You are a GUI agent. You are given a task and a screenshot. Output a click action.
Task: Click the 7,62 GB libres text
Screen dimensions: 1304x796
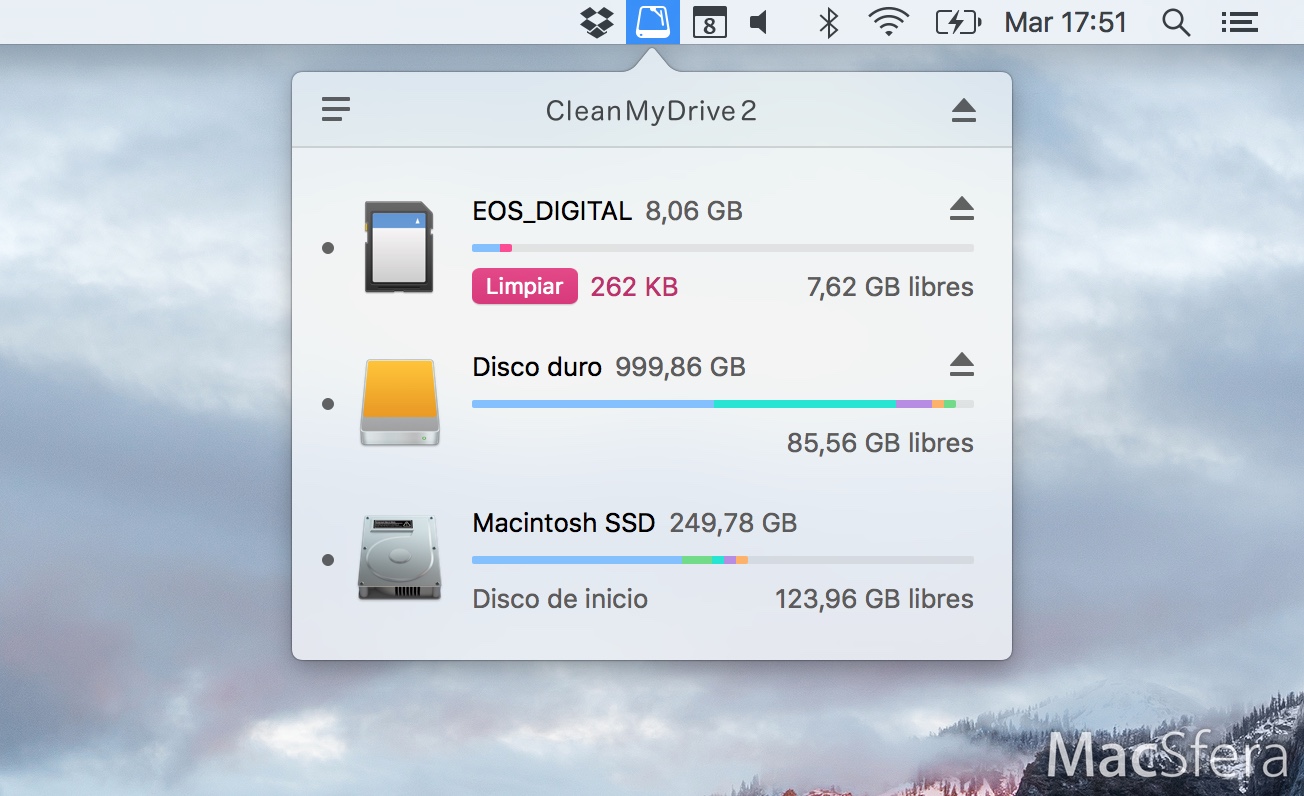[x=890, y=287]
